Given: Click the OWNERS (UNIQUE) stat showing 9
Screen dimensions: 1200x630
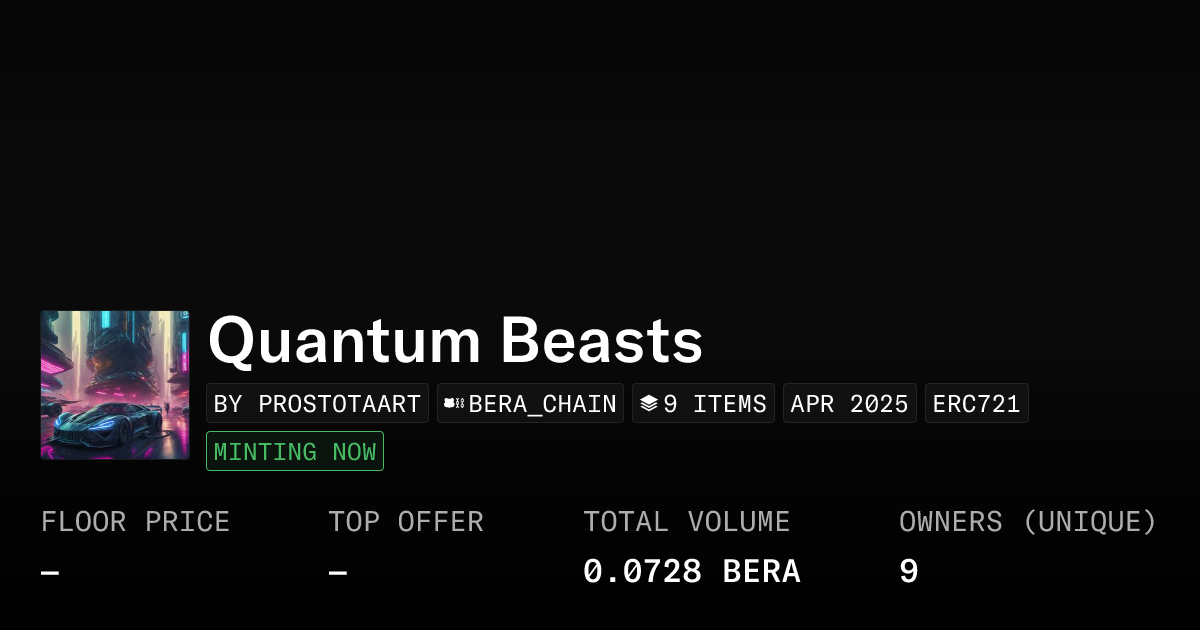Looking at the screenshot, I should [x=1028, y=545].
